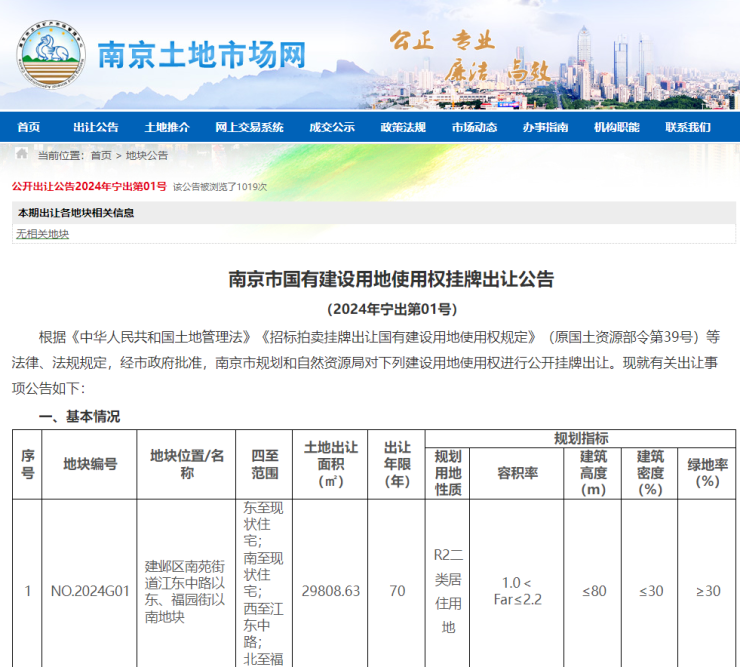Click the 首页 breadcrumb link
Viewport: 740px width, 667px height.
click(x=101, y=156)
